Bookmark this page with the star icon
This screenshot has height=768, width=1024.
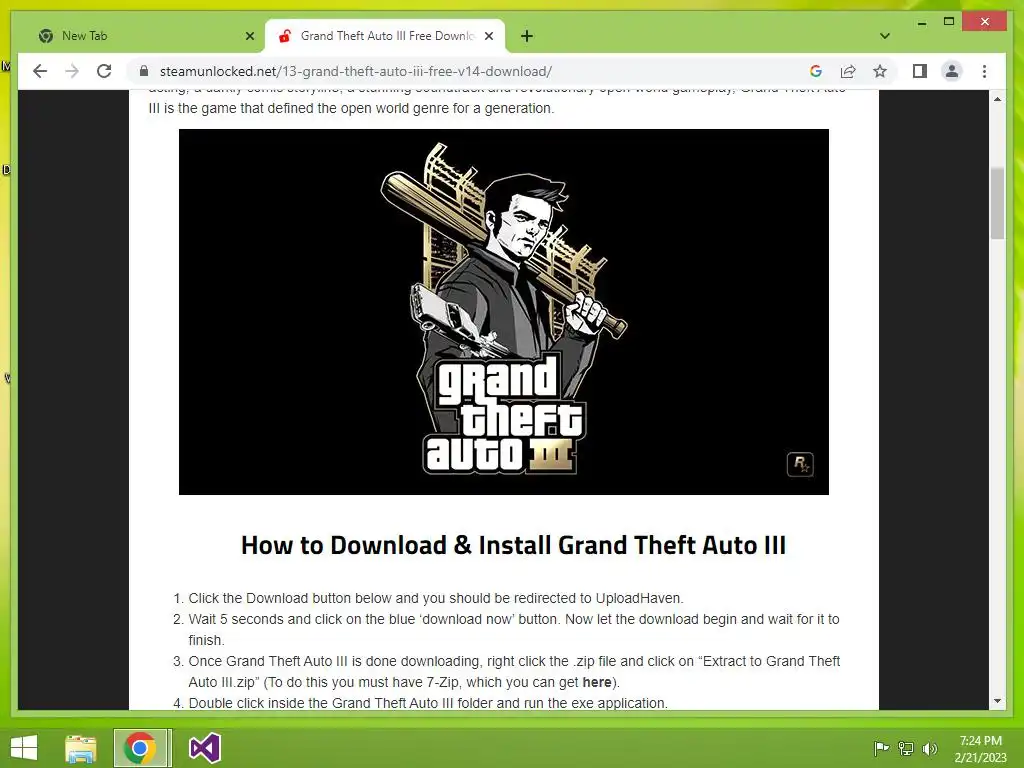click(x=880, y=71)
